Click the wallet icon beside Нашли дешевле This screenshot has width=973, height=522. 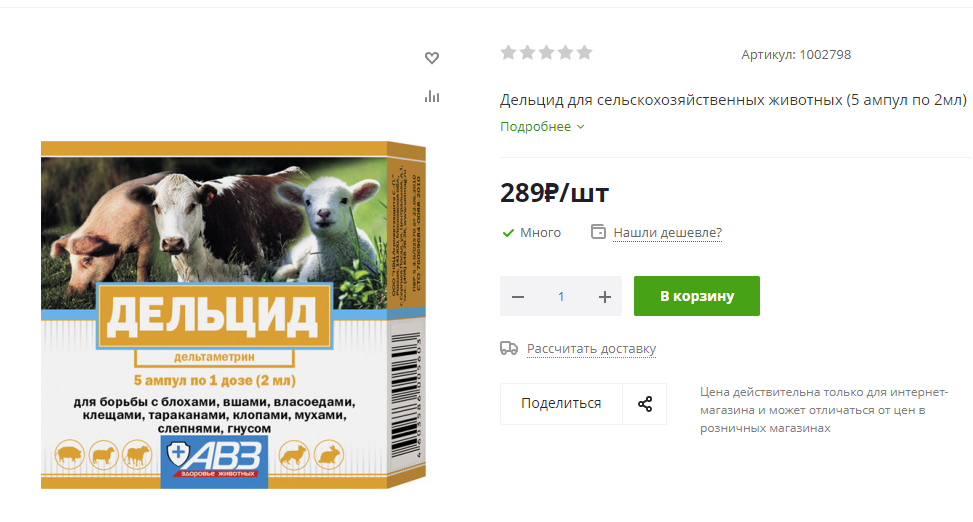point(598,232)
